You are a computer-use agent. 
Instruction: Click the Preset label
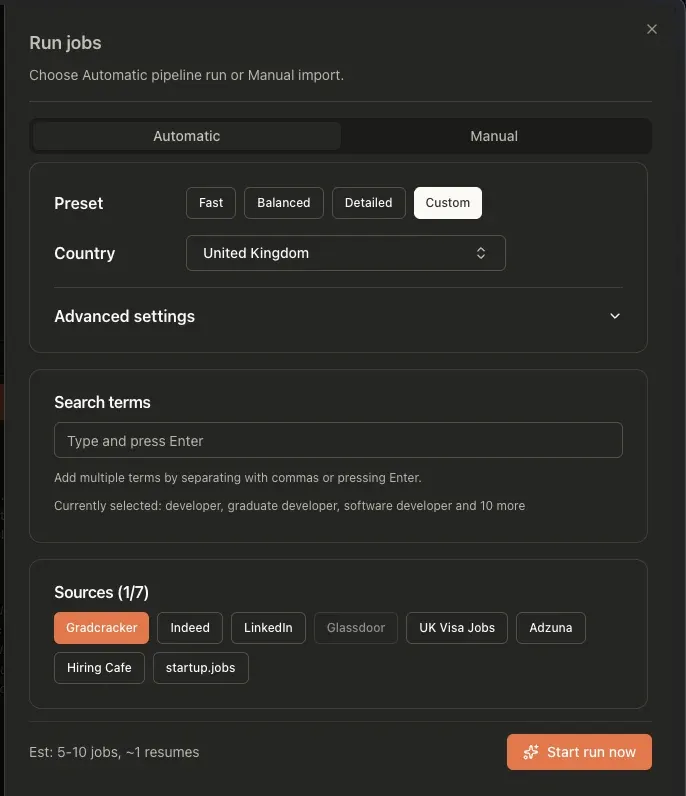[x=79, y=203]
